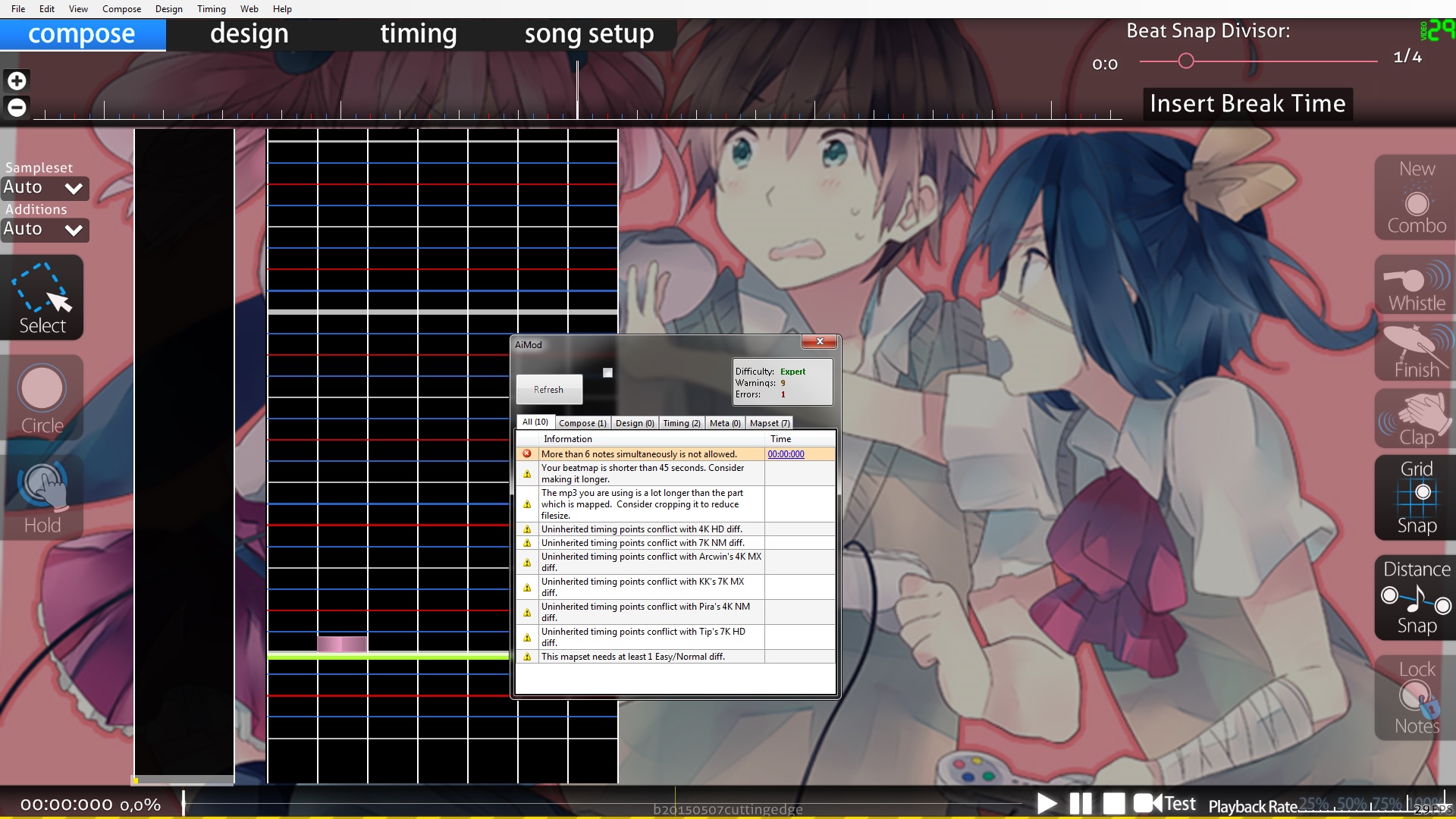This screenshot has width=1456, height=819.
Task: Select the Compose (1) tab in AiMod
Action: (582, 423)
